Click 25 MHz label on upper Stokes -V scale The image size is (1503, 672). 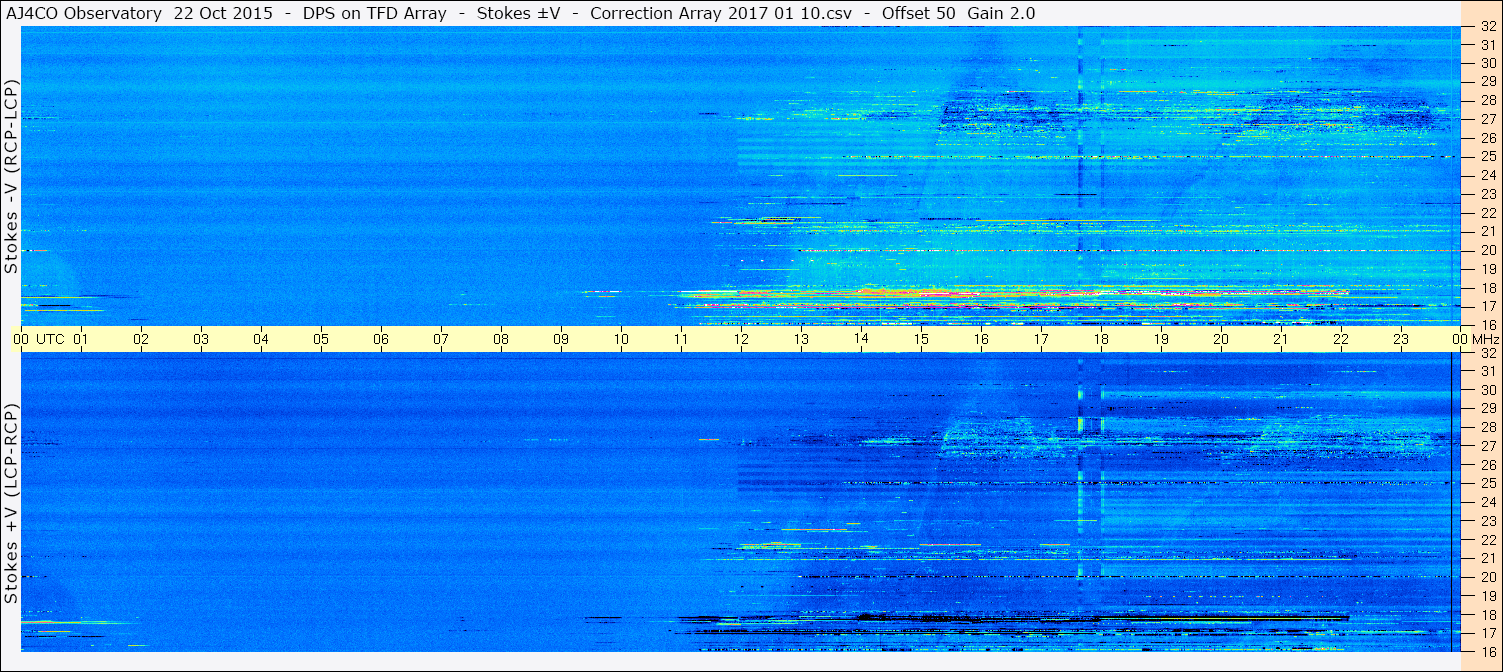(1488, 156)
